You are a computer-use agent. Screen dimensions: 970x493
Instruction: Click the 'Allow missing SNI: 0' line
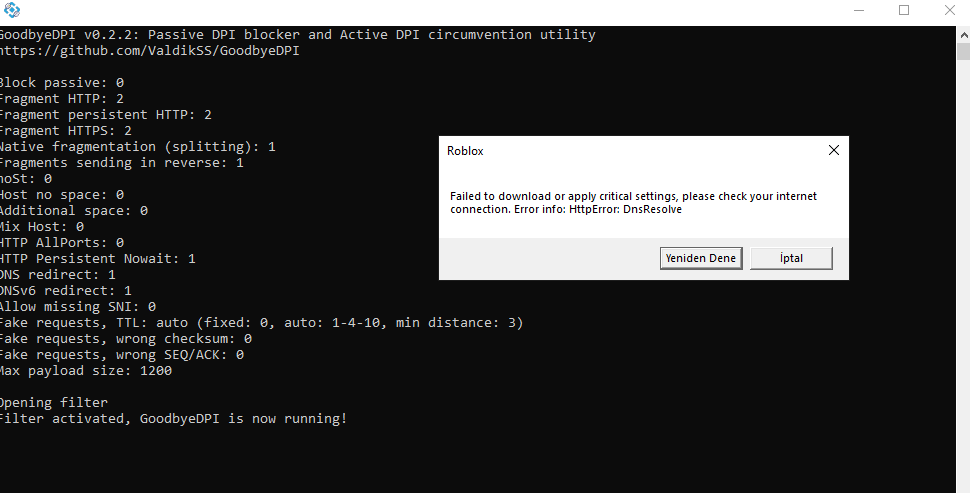point(77,306)
